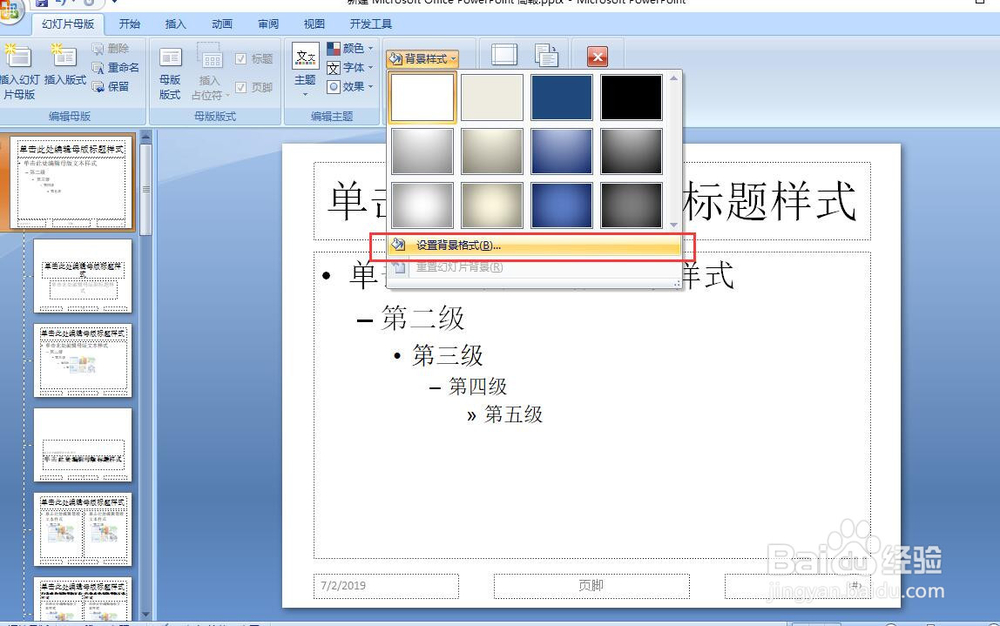1000x626 pixels.
Task: Click the 7/2/2019 date placeholder
Action: [386, 586]
